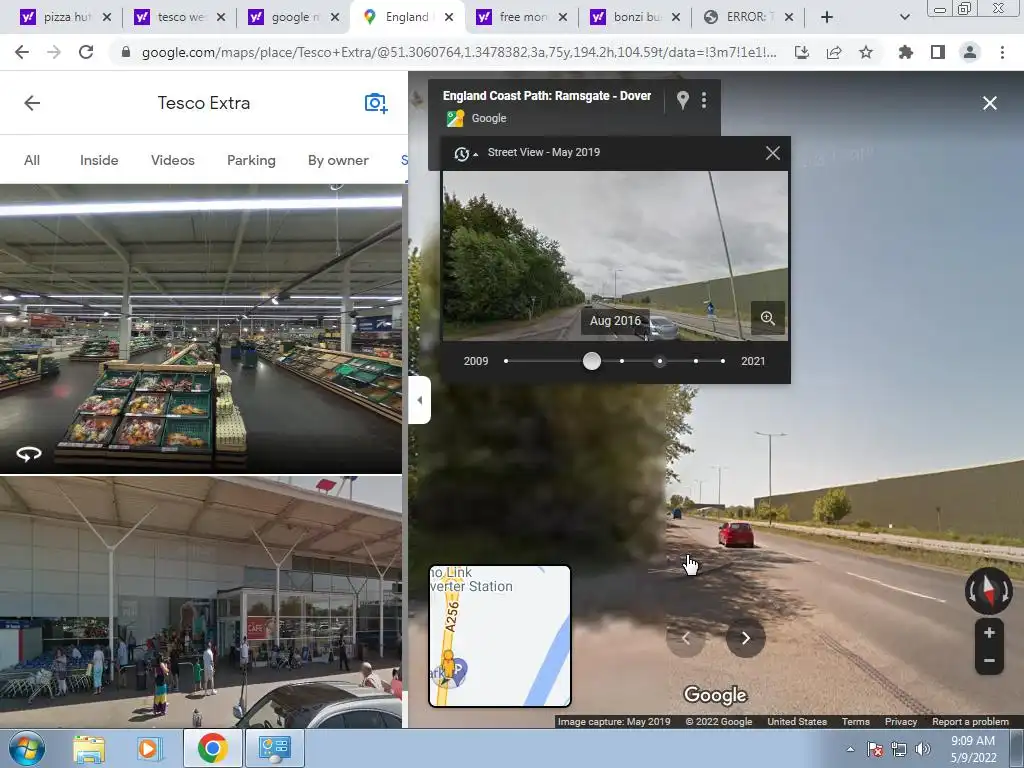This screenshot has width=1024, height=768.
Task: Open media player from taskbar
Action: coord(148,748)
